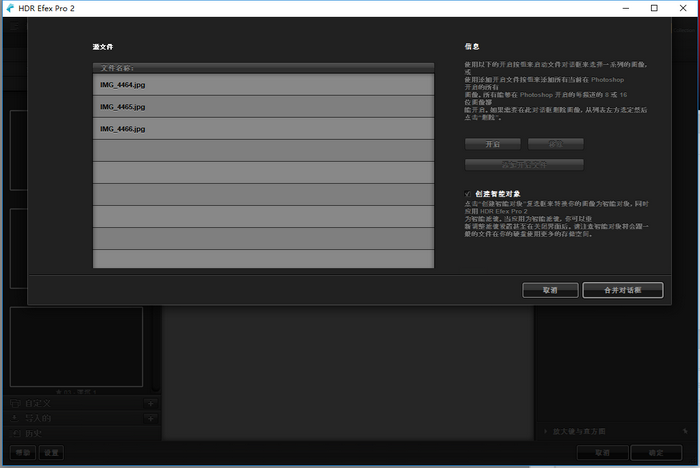The width and height of the screenshot is (700, 468).
Task: Select IMG_4464.jpg in the file list
Action: [x=263, y=85]
